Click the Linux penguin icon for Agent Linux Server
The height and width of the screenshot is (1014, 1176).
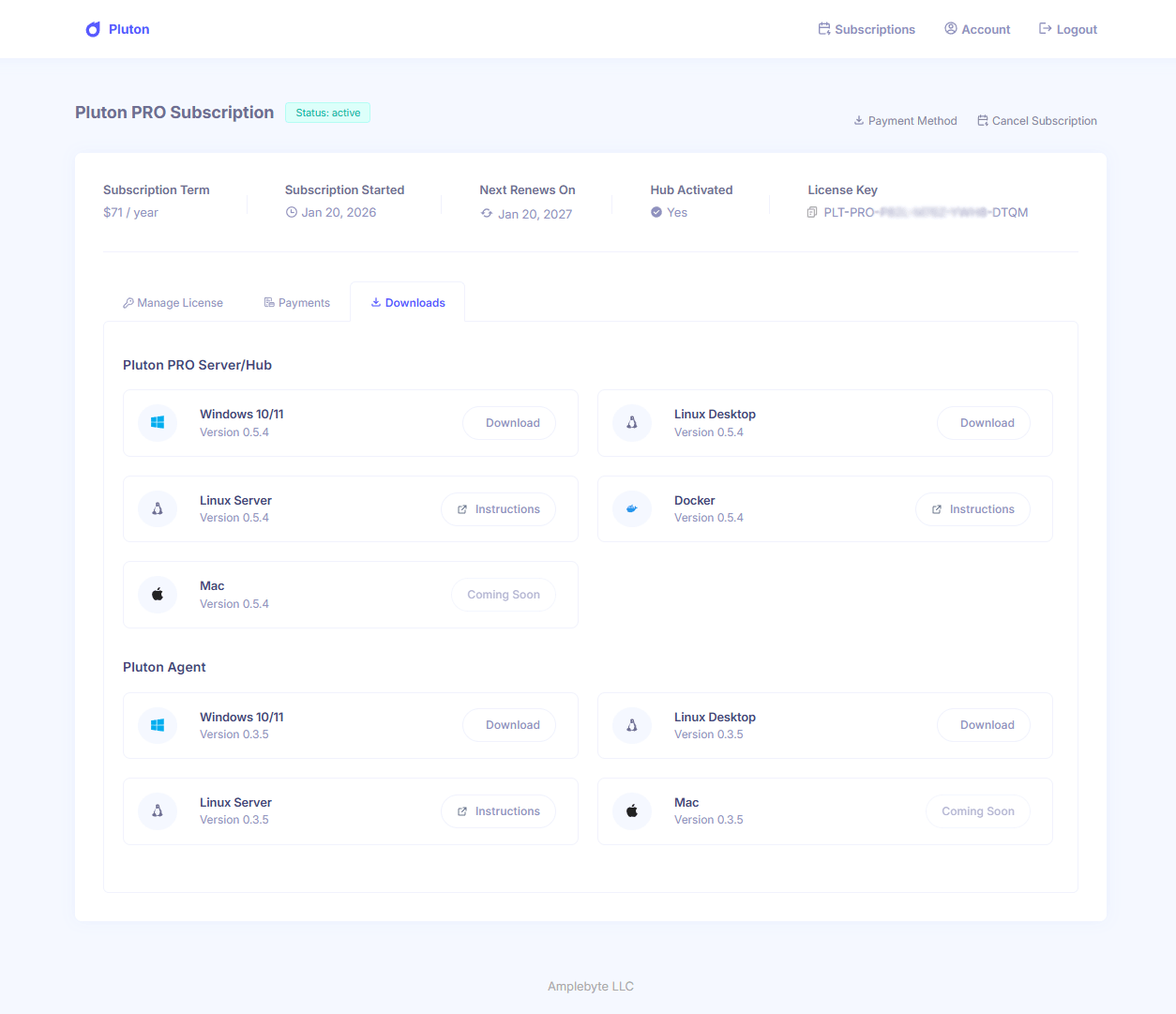click(x=158, y=811)
